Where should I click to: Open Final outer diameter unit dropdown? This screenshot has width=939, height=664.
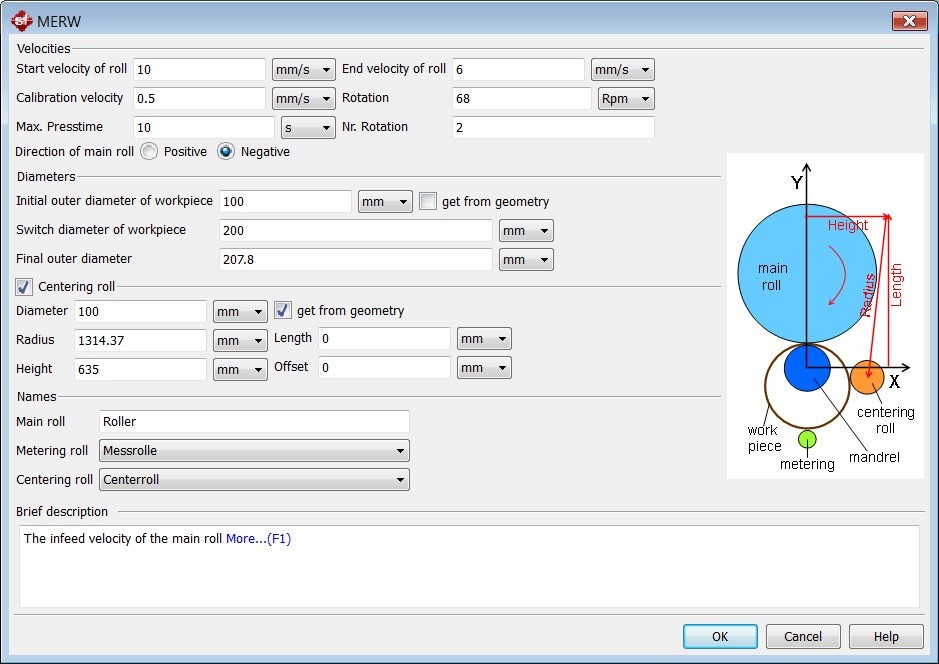pyautogui.click(x=526, y=260)
